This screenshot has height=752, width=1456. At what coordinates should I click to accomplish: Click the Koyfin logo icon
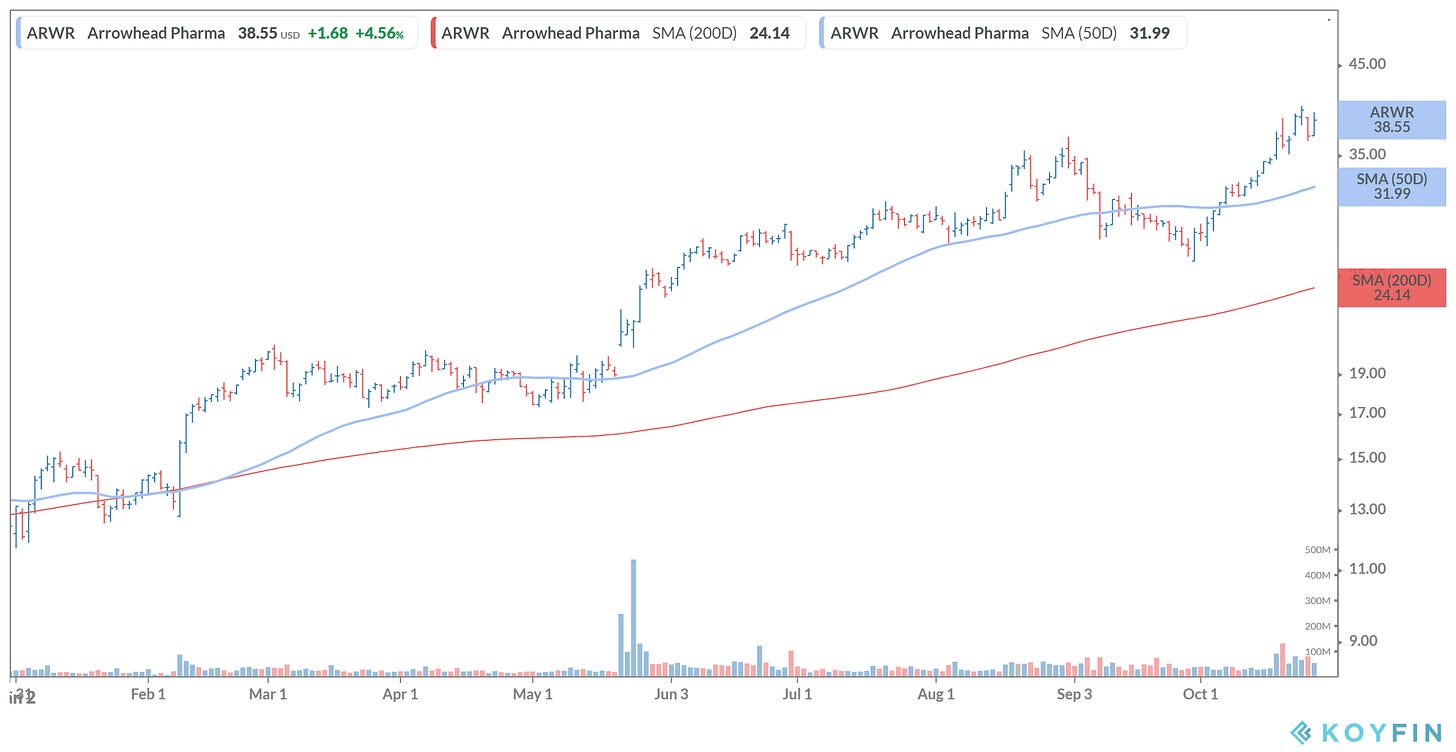coord(1304,733)
